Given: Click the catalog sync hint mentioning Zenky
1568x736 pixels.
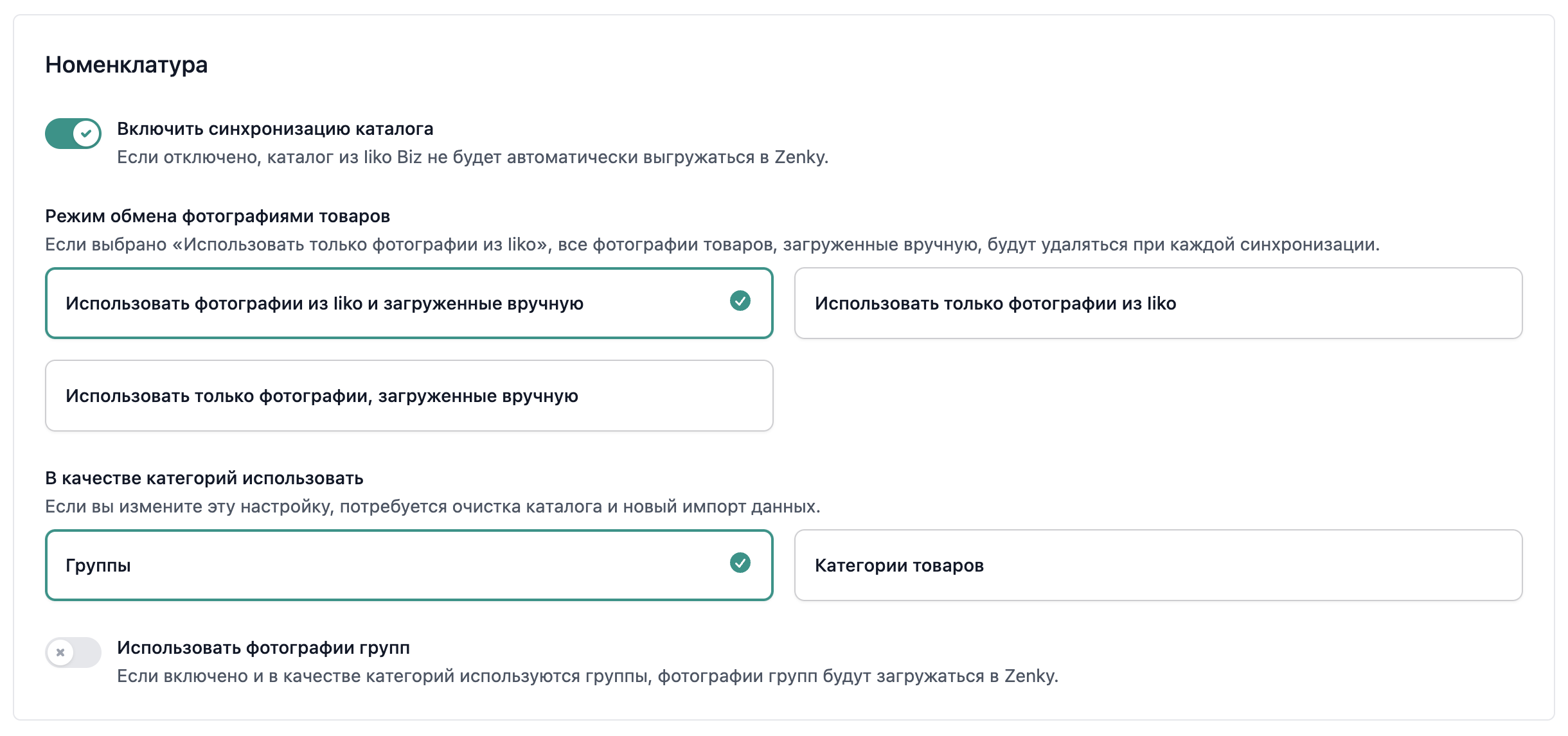Looking at the screenshot, I should point(472,157).
